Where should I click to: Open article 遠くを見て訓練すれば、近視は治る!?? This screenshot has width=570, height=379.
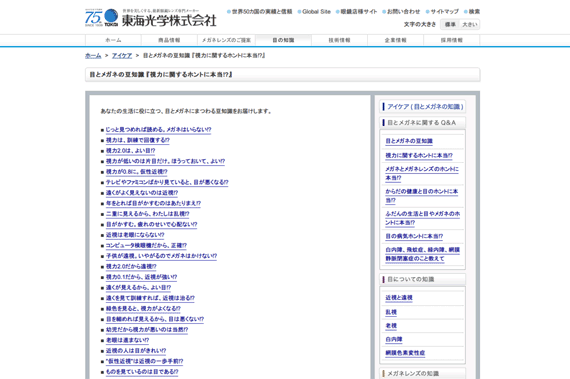150,298
